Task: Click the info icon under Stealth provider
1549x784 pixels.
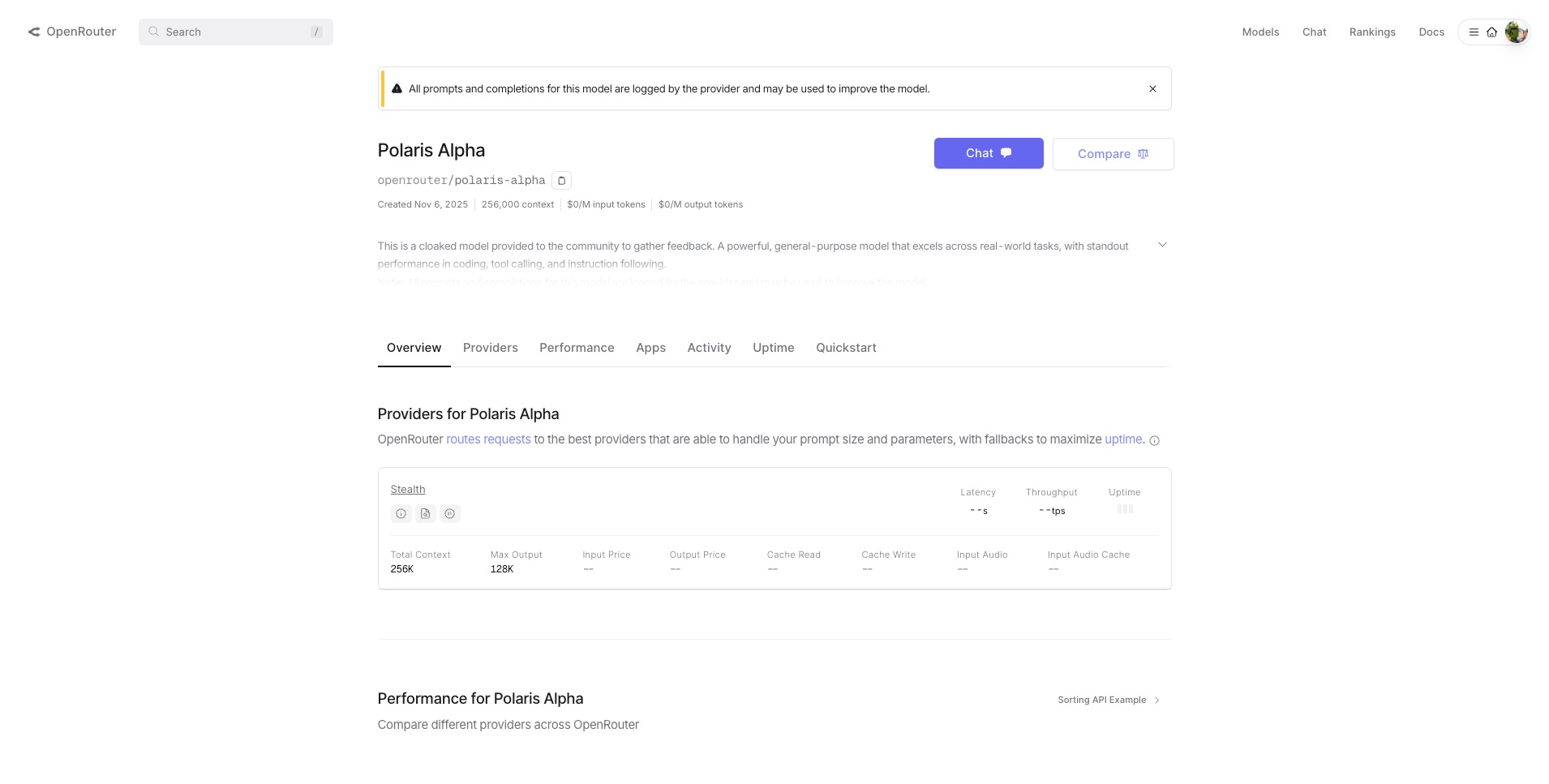Action: pyautogui.click(x=401, y=513)
